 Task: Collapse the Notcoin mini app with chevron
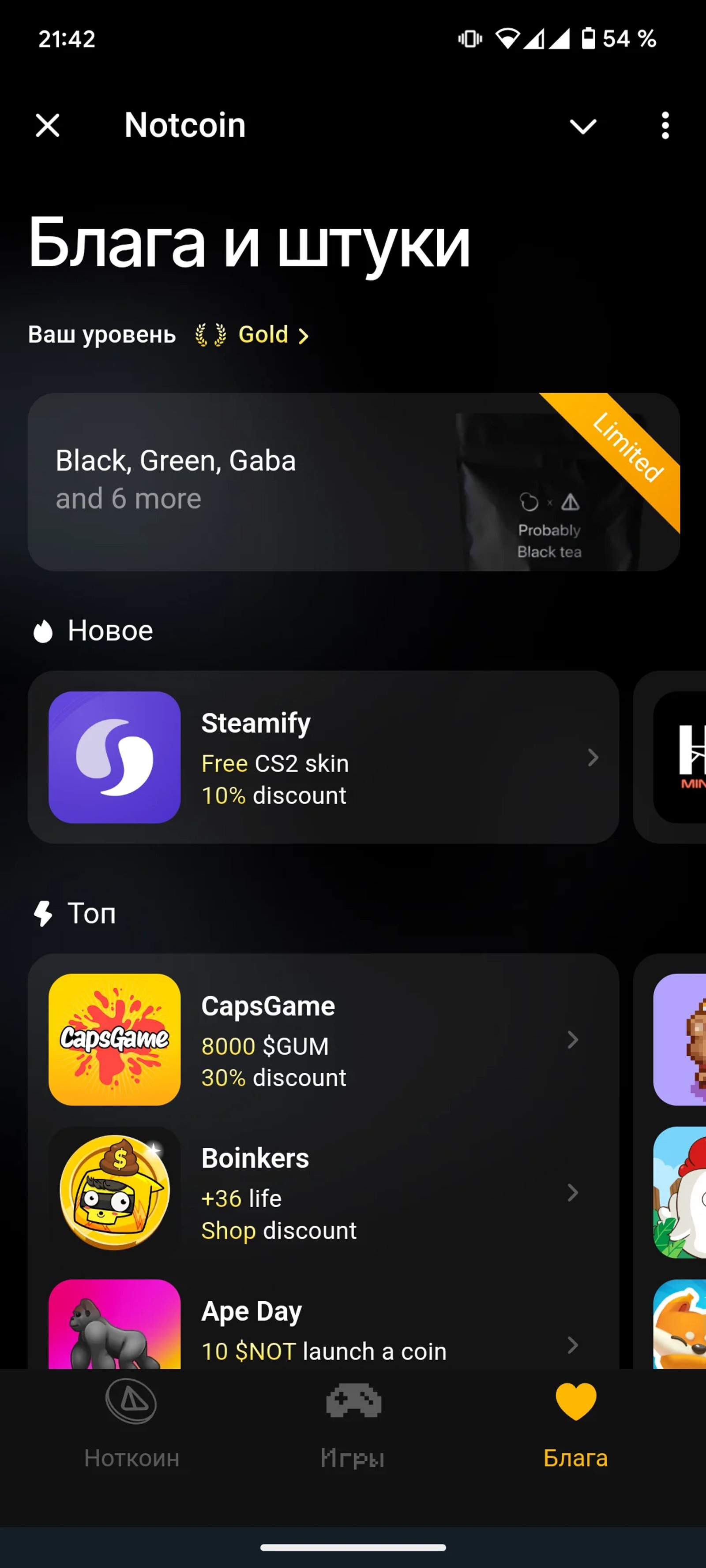tap(583, 126)
